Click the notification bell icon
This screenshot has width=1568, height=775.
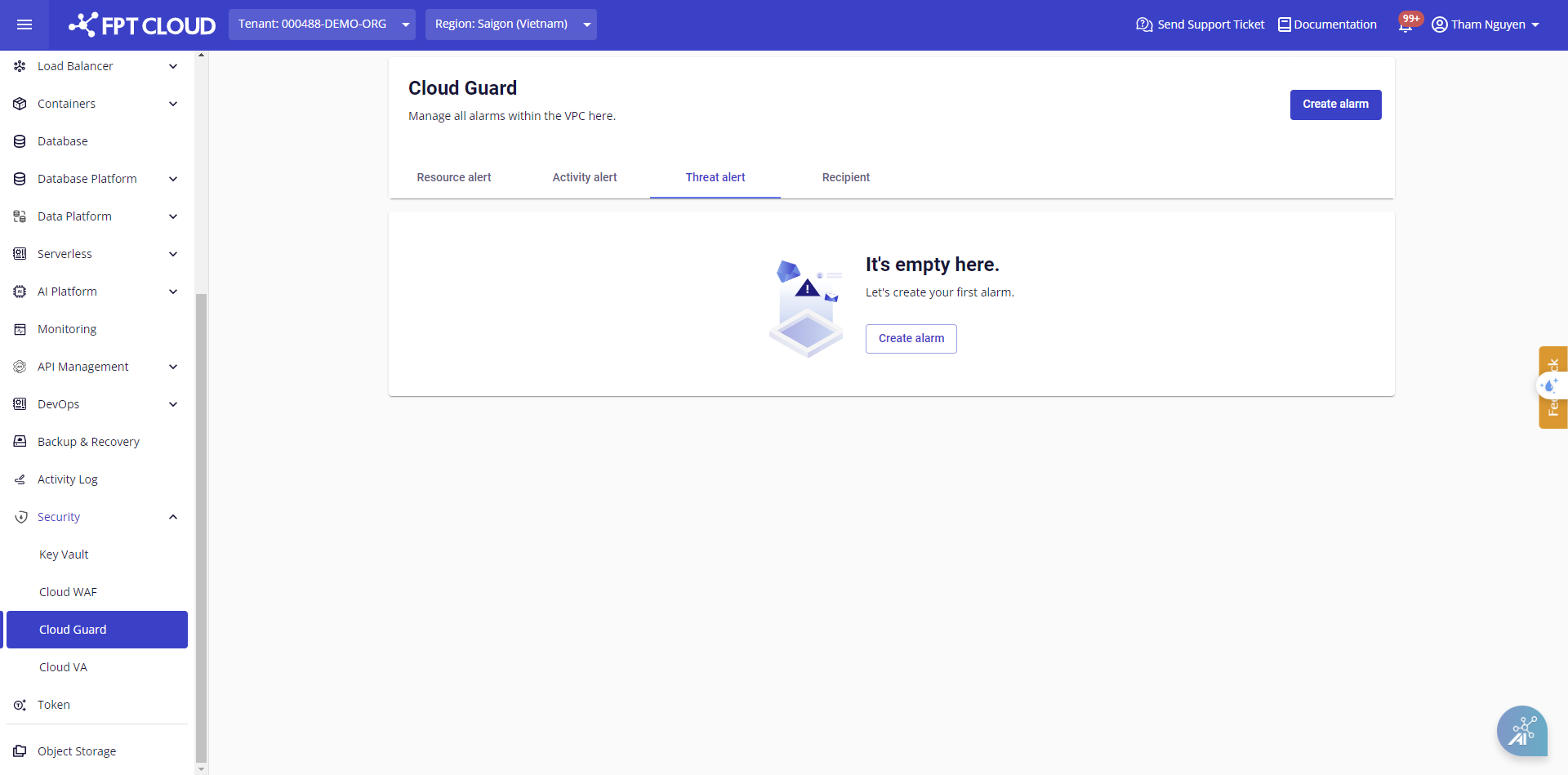1405,24
